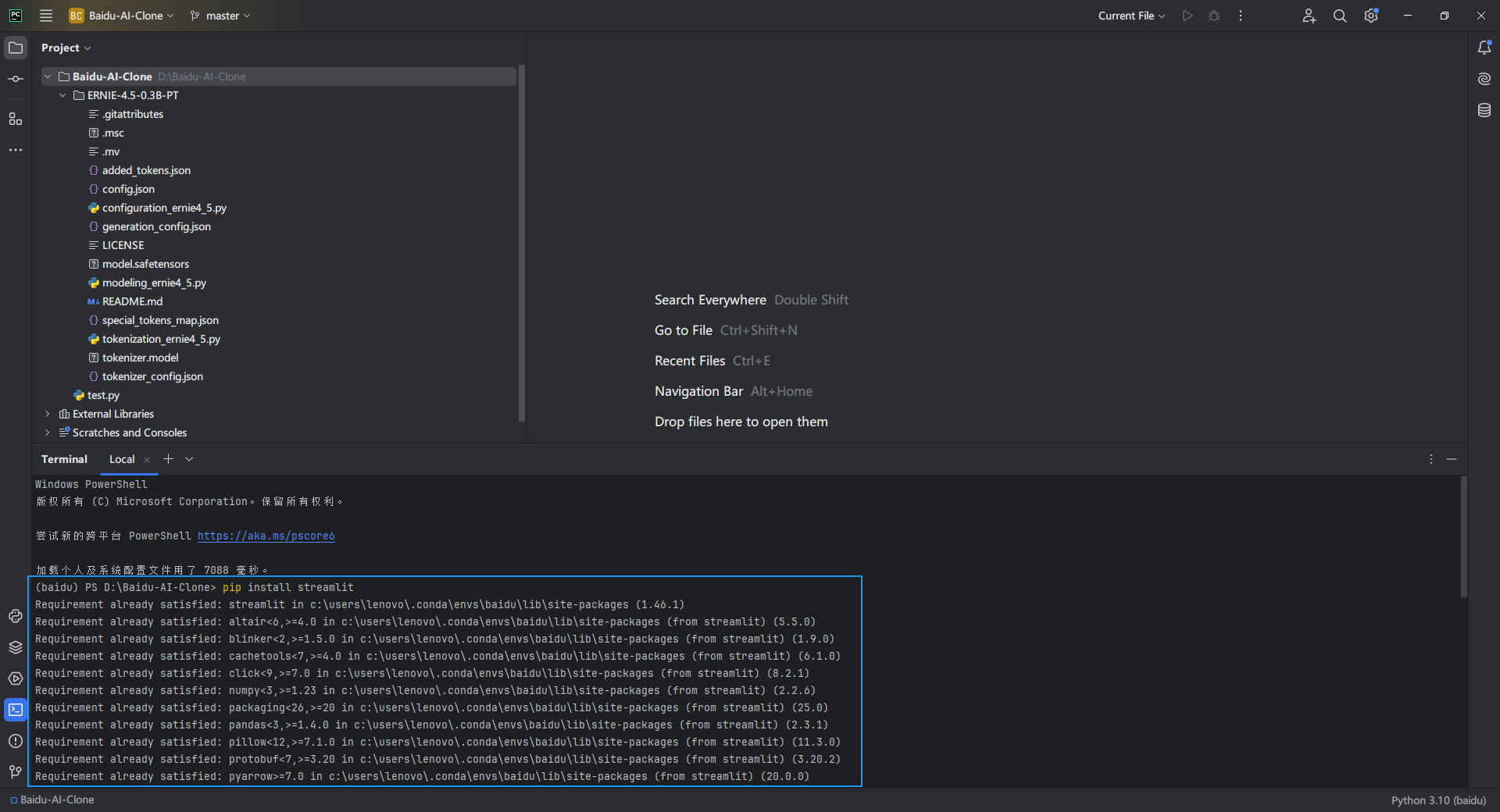The image size is (1500, 812).
Task: Click the Project tree vertical scrollbar
Action: click(522, 244)
